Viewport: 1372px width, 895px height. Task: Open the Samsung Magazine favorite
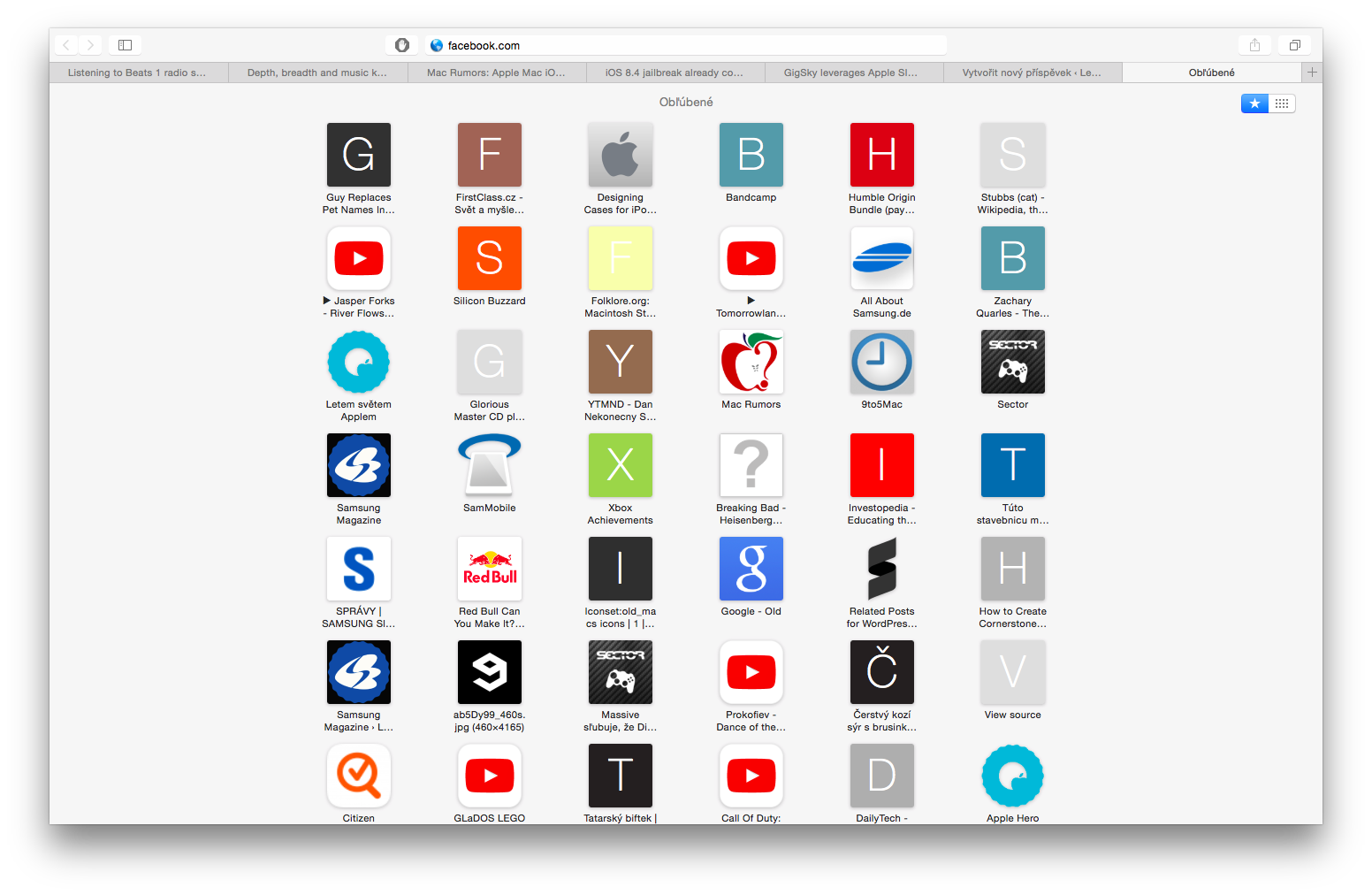(359, 465)
